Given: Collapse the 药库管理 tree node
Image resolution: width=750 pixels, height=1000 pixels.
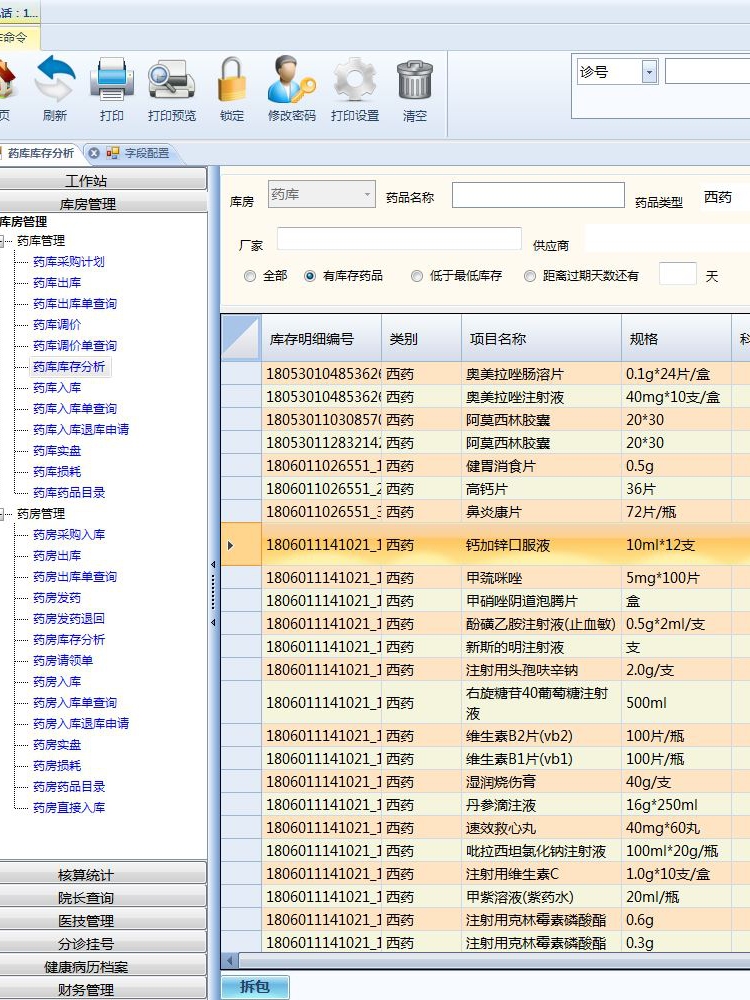Looking at the screenshot, I should (x=2, y=241).
